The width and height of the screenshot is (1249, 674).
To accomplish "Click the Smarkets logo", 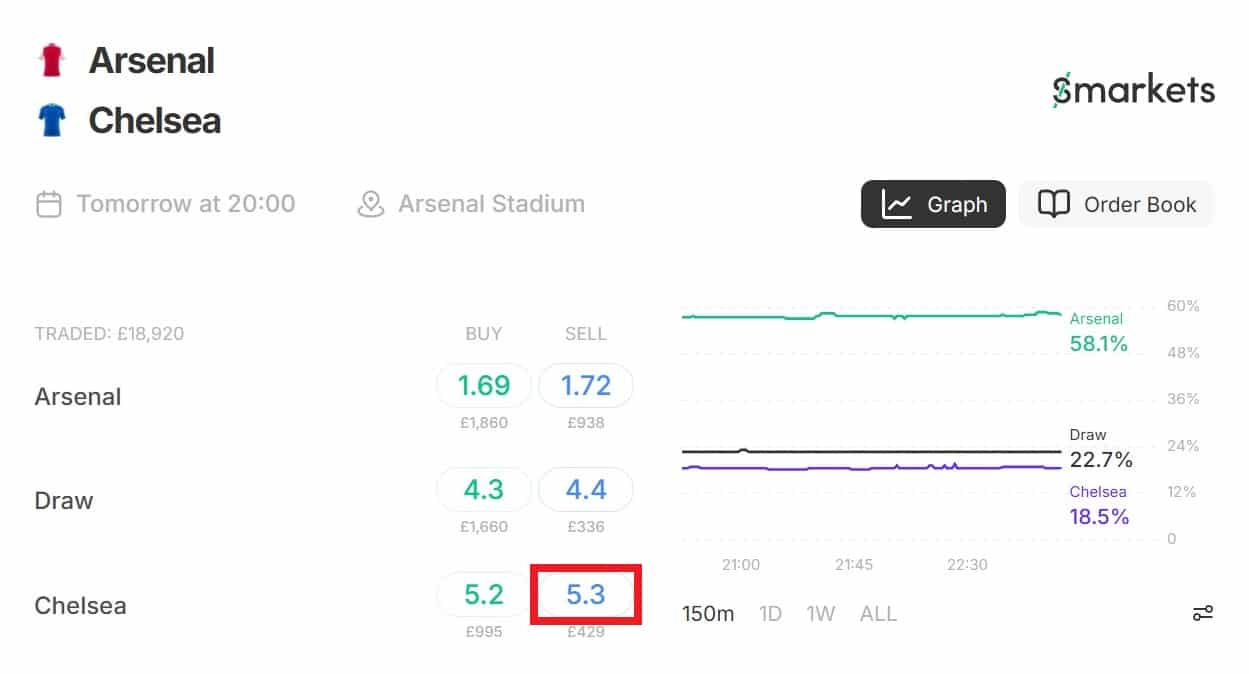I will [1133, 91].
